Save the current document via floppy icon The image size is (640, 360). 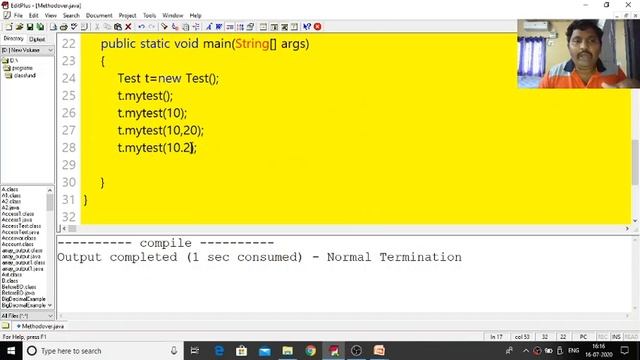(x=30, y=27)
